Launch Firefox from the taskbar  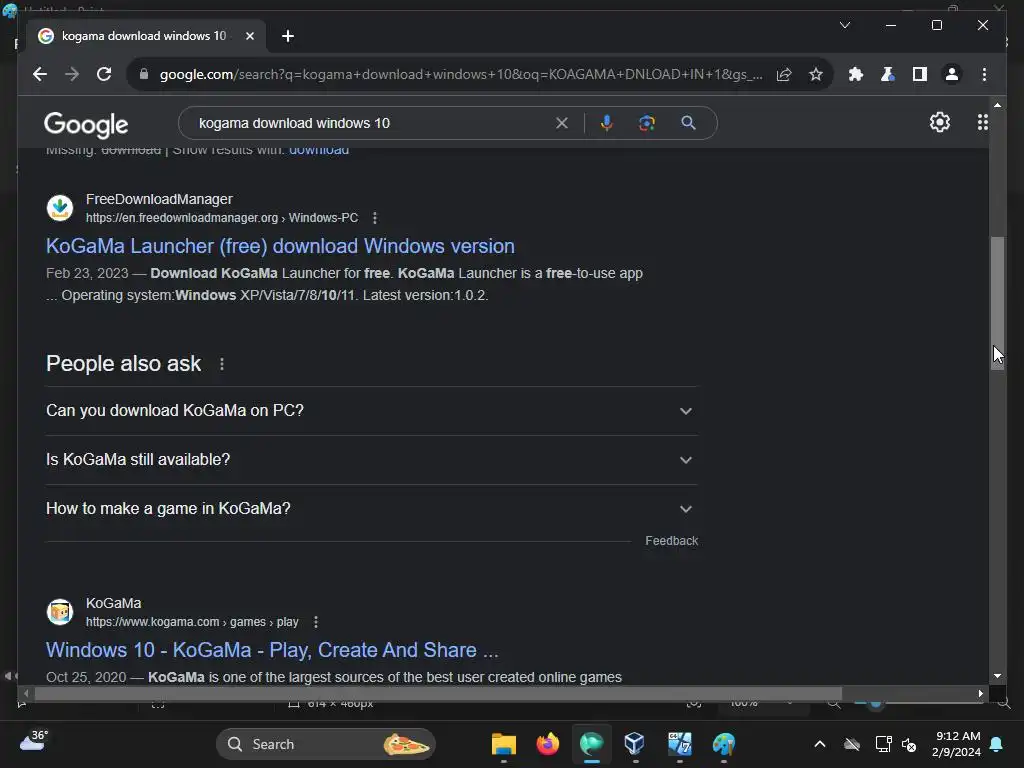click(x=547, y=744)
